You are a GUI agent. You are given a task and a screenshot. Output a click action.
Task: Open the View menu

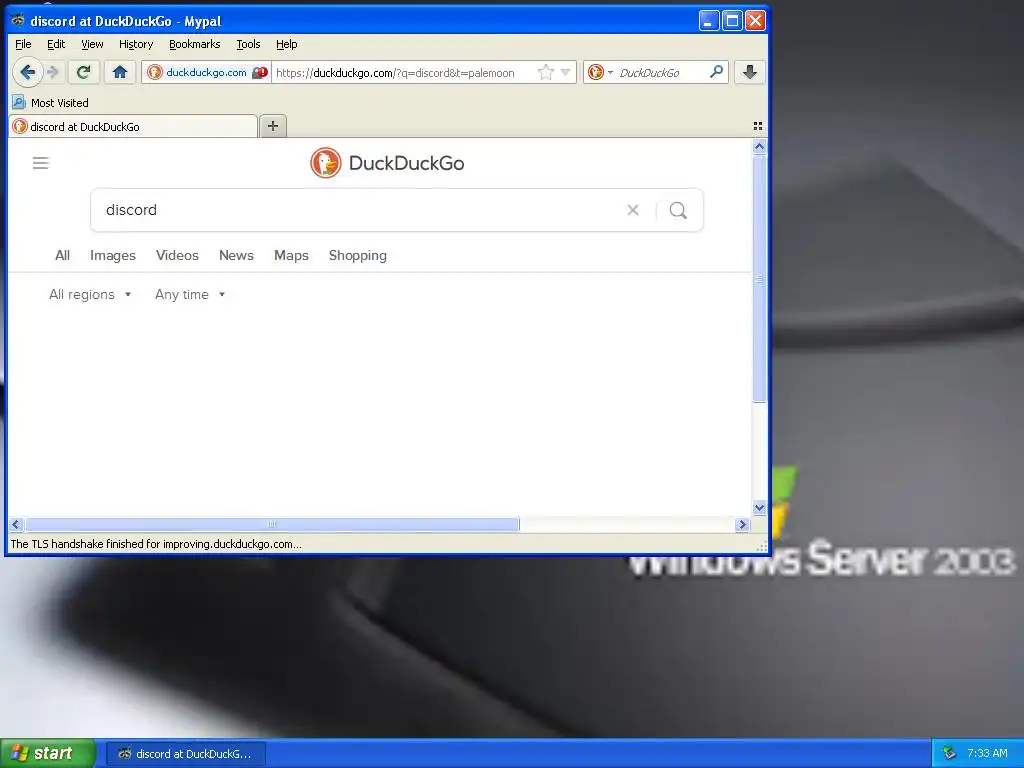click(x=92, y=44)
